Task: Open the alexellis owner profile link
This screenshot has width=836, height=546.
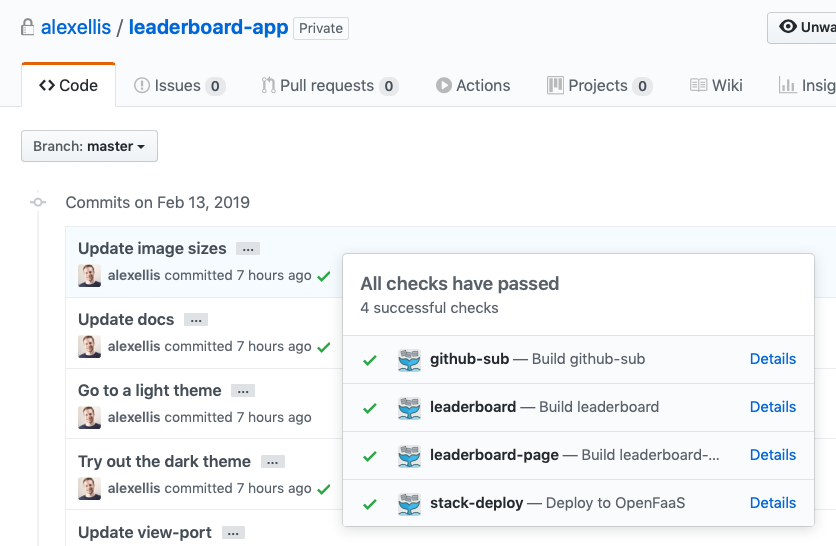Action: click(x=76, y=28)
